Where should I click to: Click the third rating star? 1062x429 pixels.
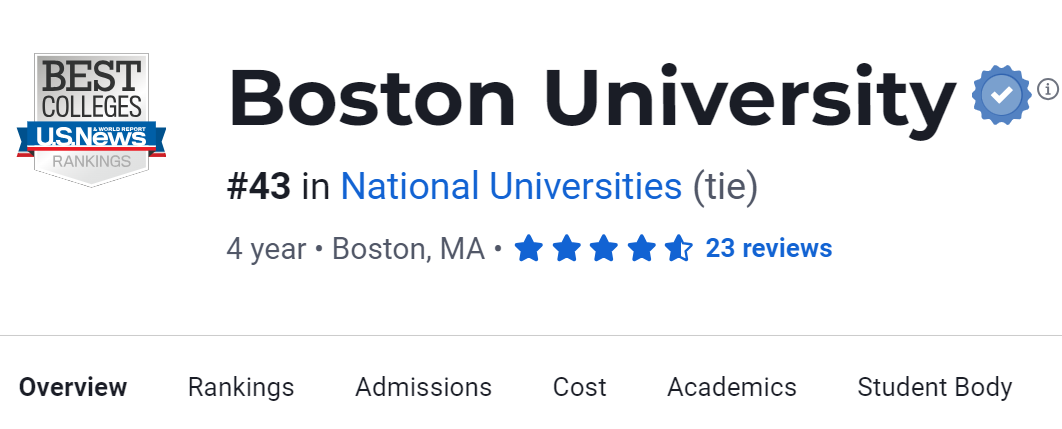tap(604, 248)
